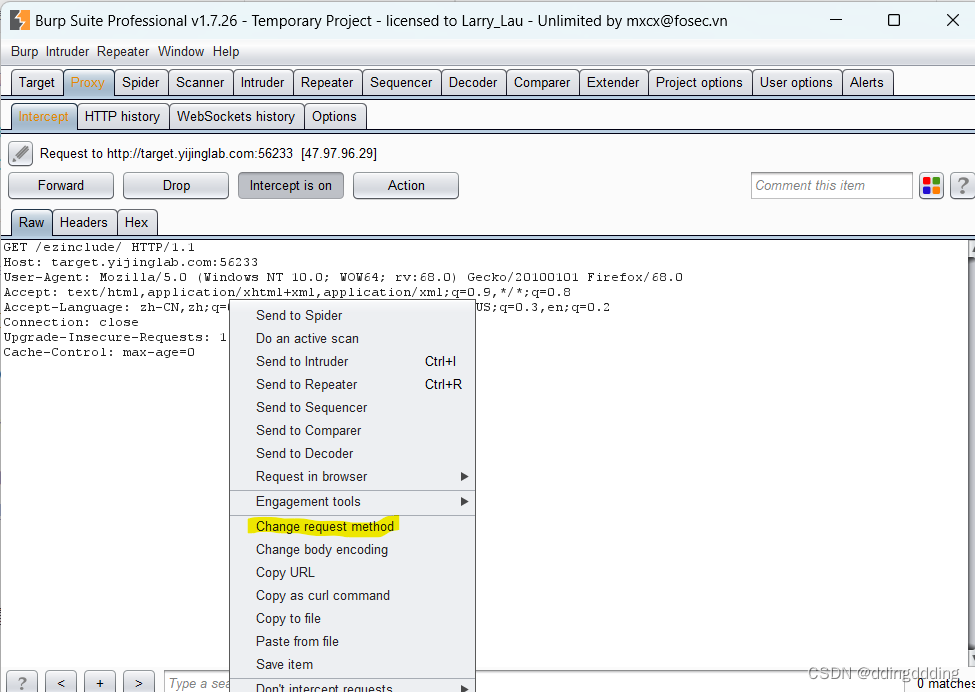Switch to the Spider tab
Screen dimensions: 975x692
141,83
